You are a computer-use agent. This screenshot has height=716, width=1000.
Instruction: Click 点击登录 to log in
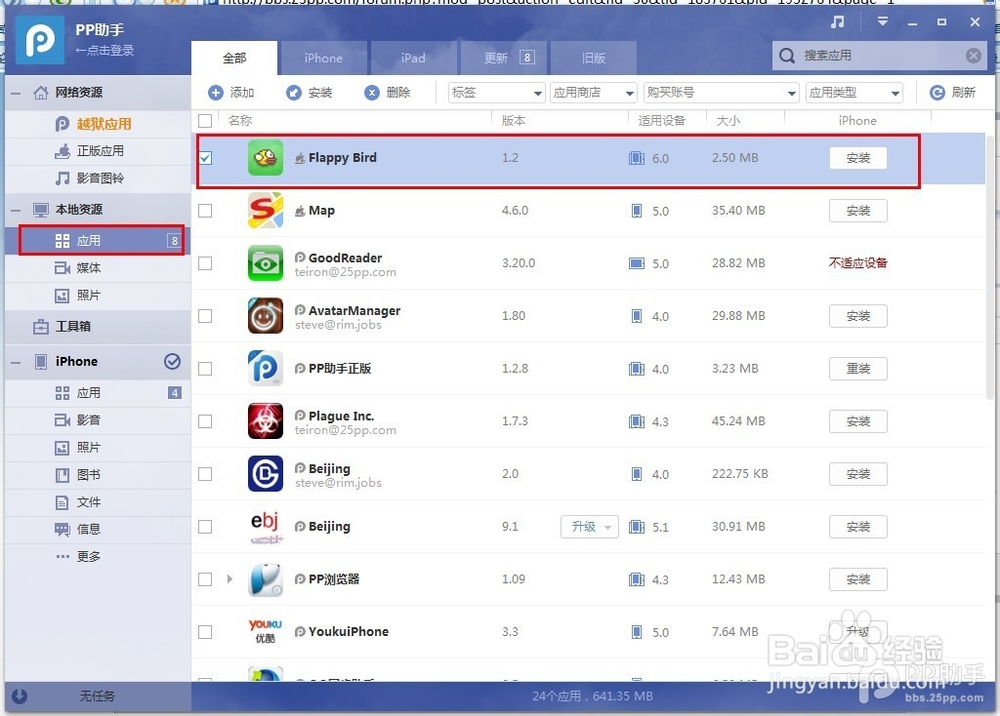105,50
